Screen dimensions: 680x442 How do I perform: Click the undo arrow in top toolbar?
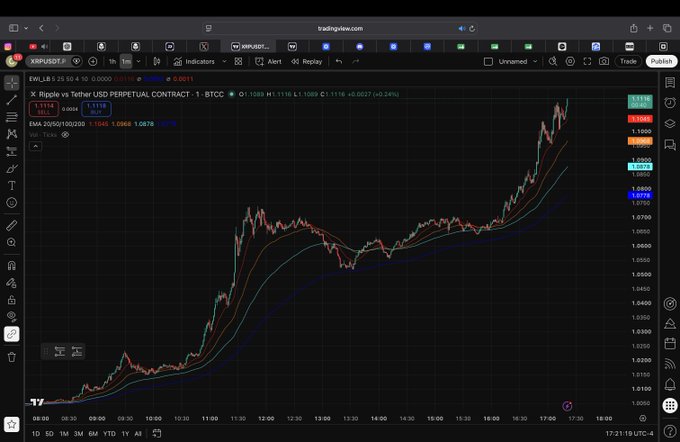[339, 62]
